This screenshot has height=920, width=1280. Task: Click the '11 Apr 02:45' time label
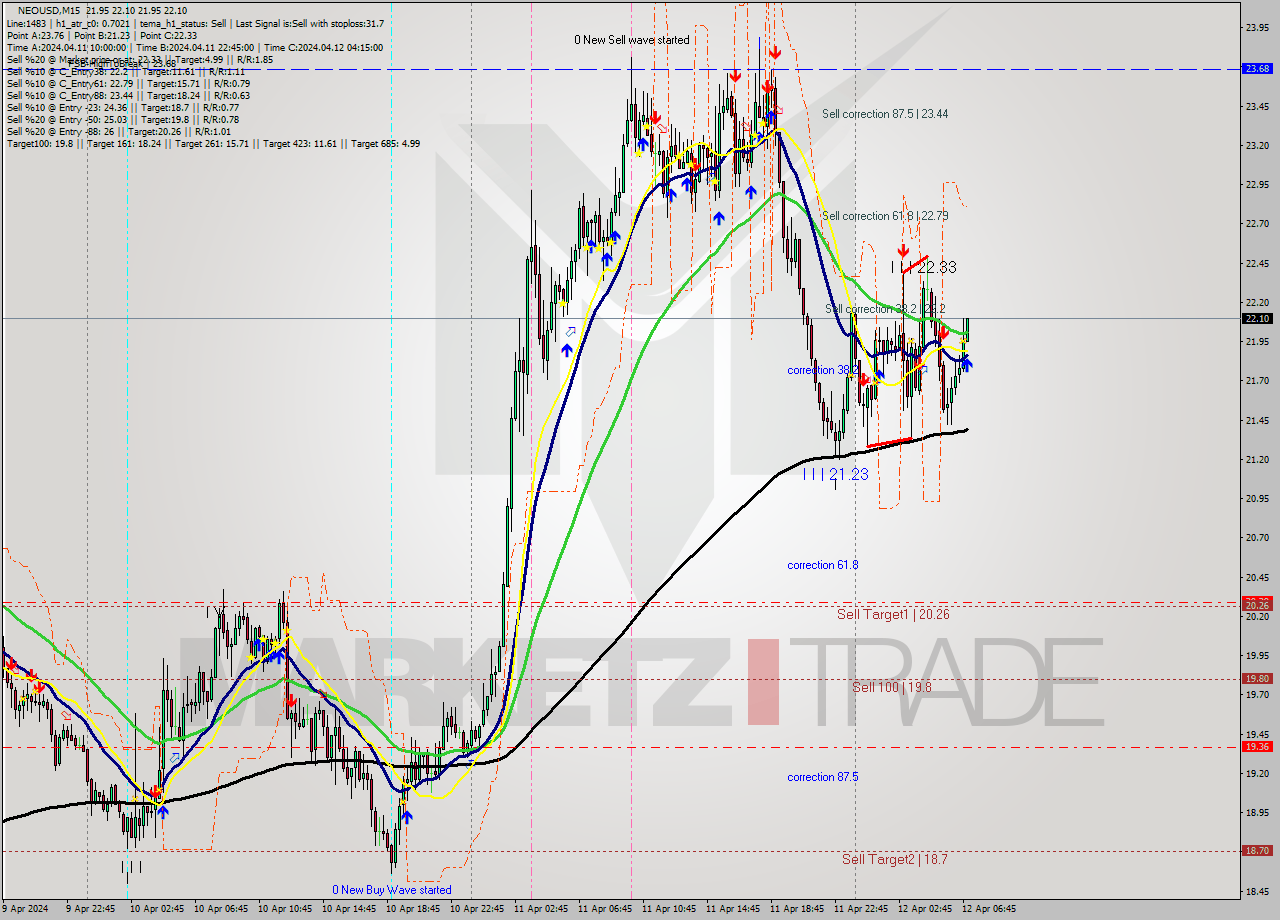541,909
